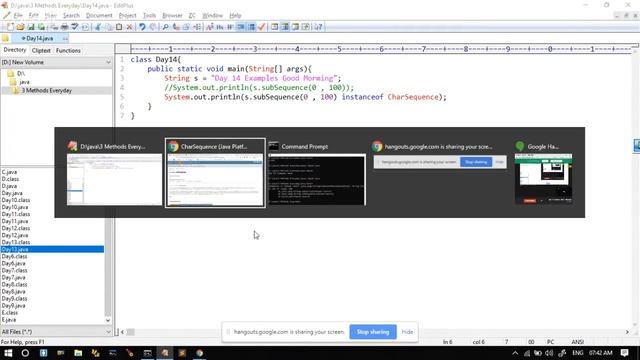Viewport: 640px width, 360px height.
Task: Click the Undo arrow toolbar icon
Action: pyautogui.click(x=142, y=27)
